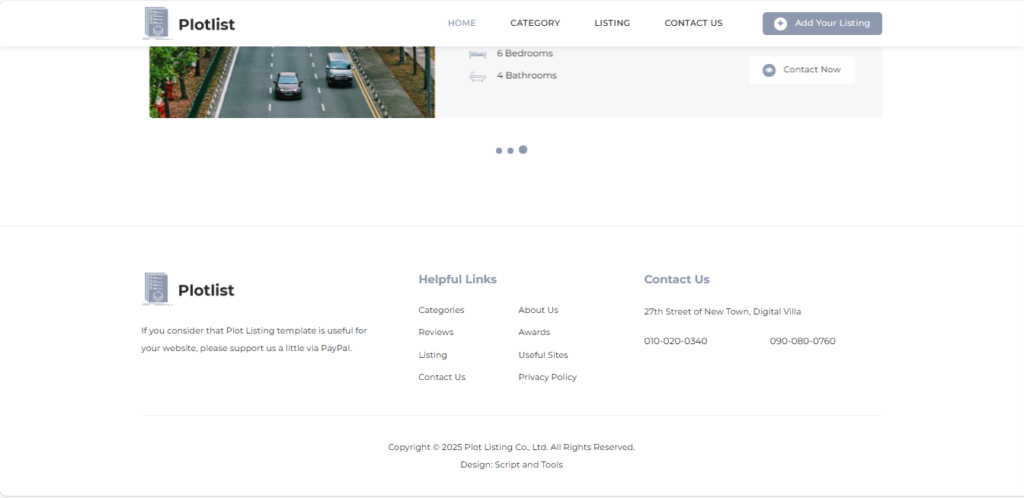The height and width of the screenshot is (498, 1024).
Task: Select the second carousel dot
Action: tap(511, 151)
